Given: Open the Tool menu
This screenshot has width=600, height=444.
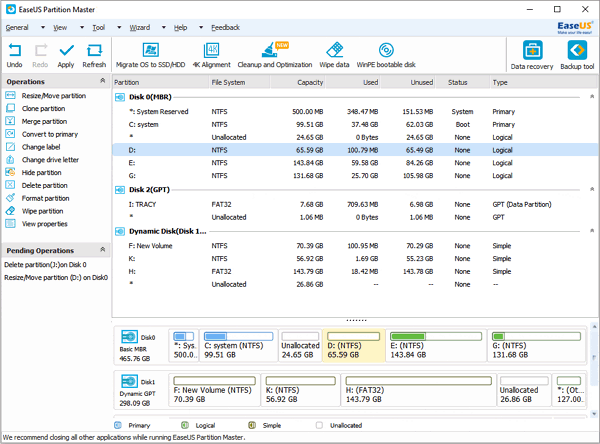Looking at the screenshot, I should coord(98,28).
